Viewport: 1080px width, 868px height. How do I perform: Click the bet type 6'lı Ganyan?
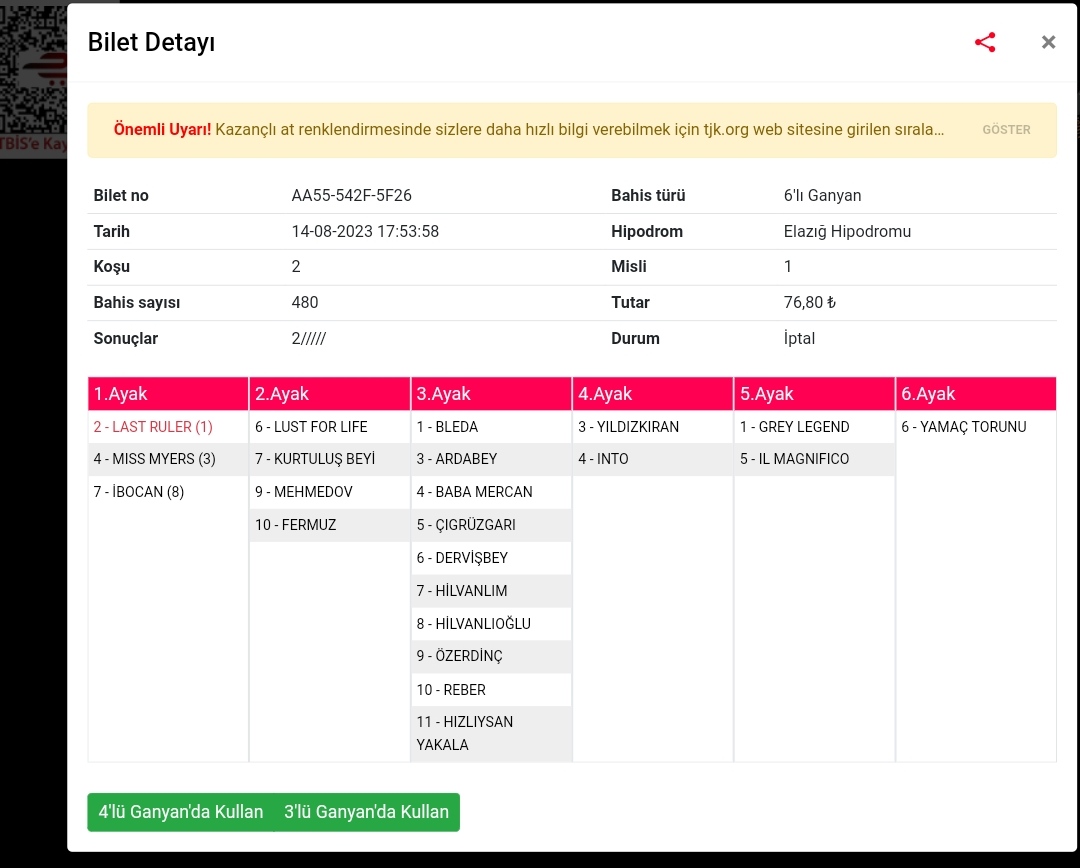pos(822,196)
